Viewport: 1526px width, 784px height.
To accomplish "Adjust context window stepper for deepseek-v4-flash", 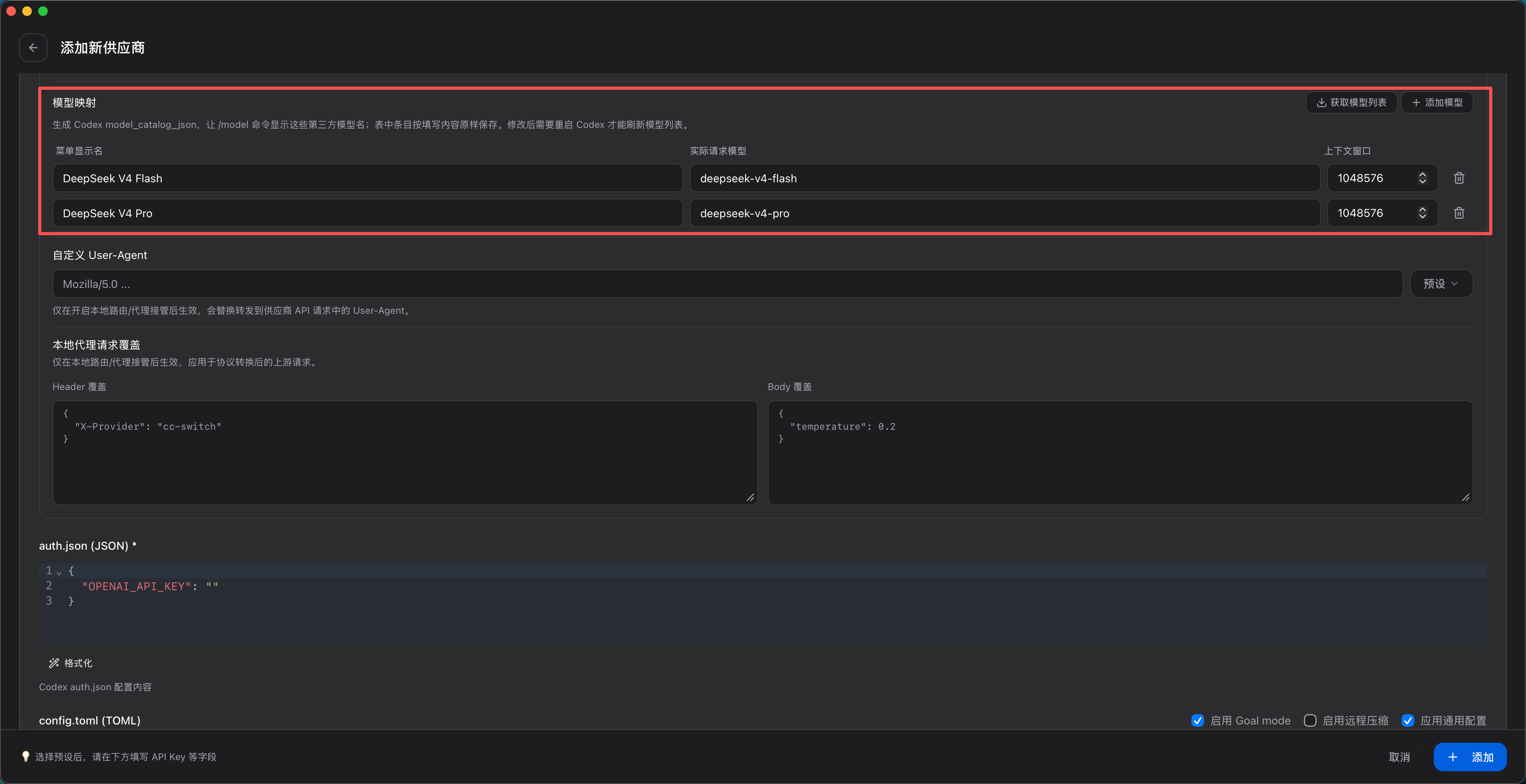I will [1422, 178].
